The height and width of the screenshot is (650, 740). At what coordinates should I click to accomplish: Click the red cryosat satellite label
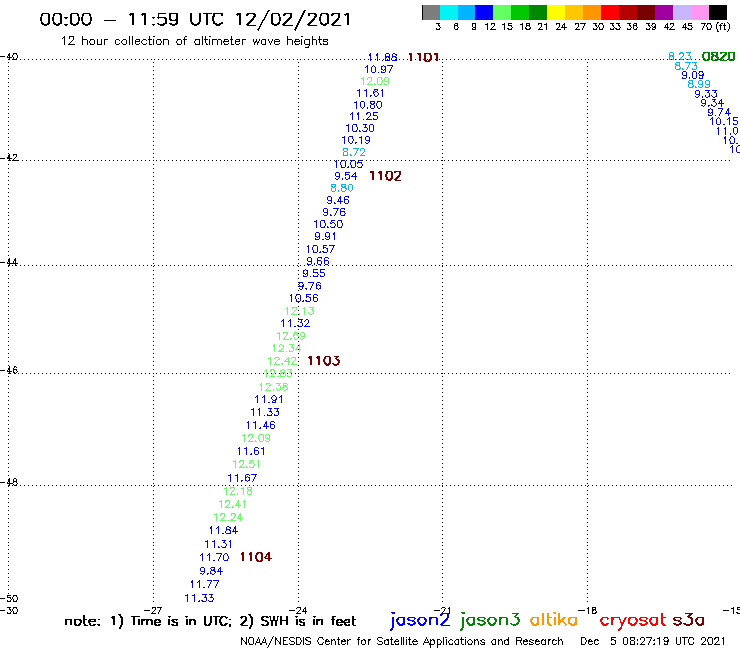633,620
